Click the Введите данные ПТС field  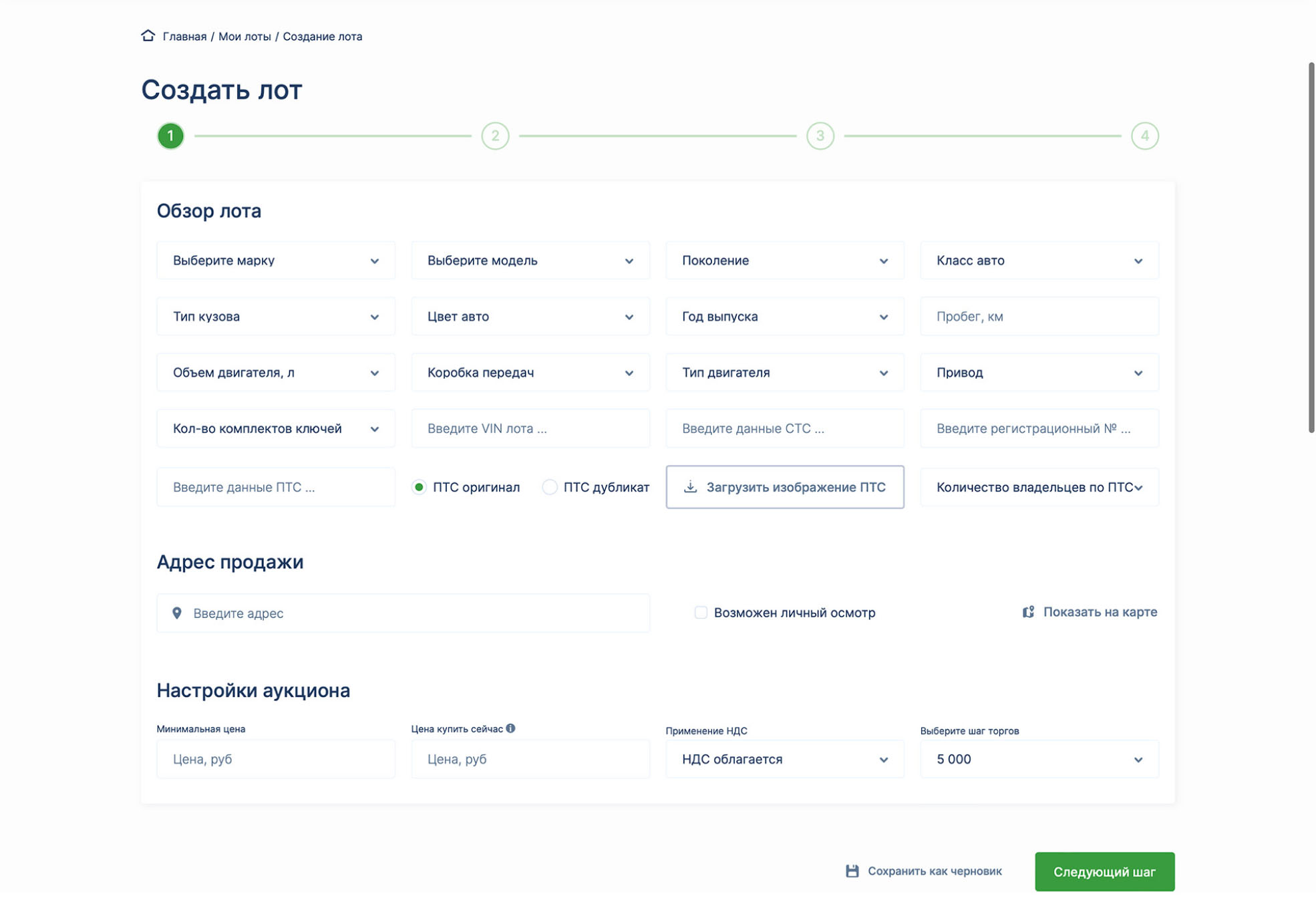(x=276, y=487)
